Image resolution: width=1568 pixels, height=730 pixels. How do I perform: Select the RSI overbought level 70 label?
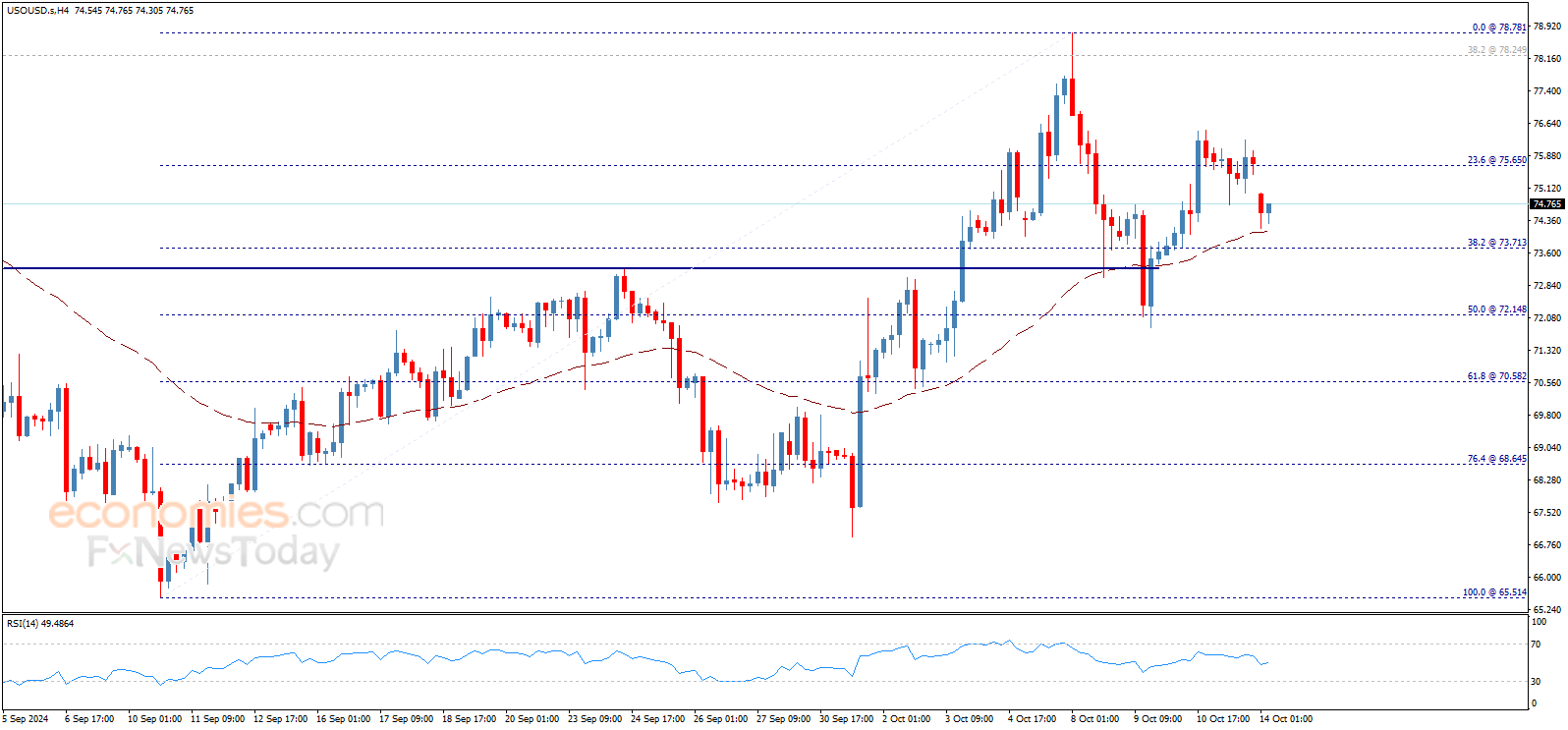[1536, 645]
